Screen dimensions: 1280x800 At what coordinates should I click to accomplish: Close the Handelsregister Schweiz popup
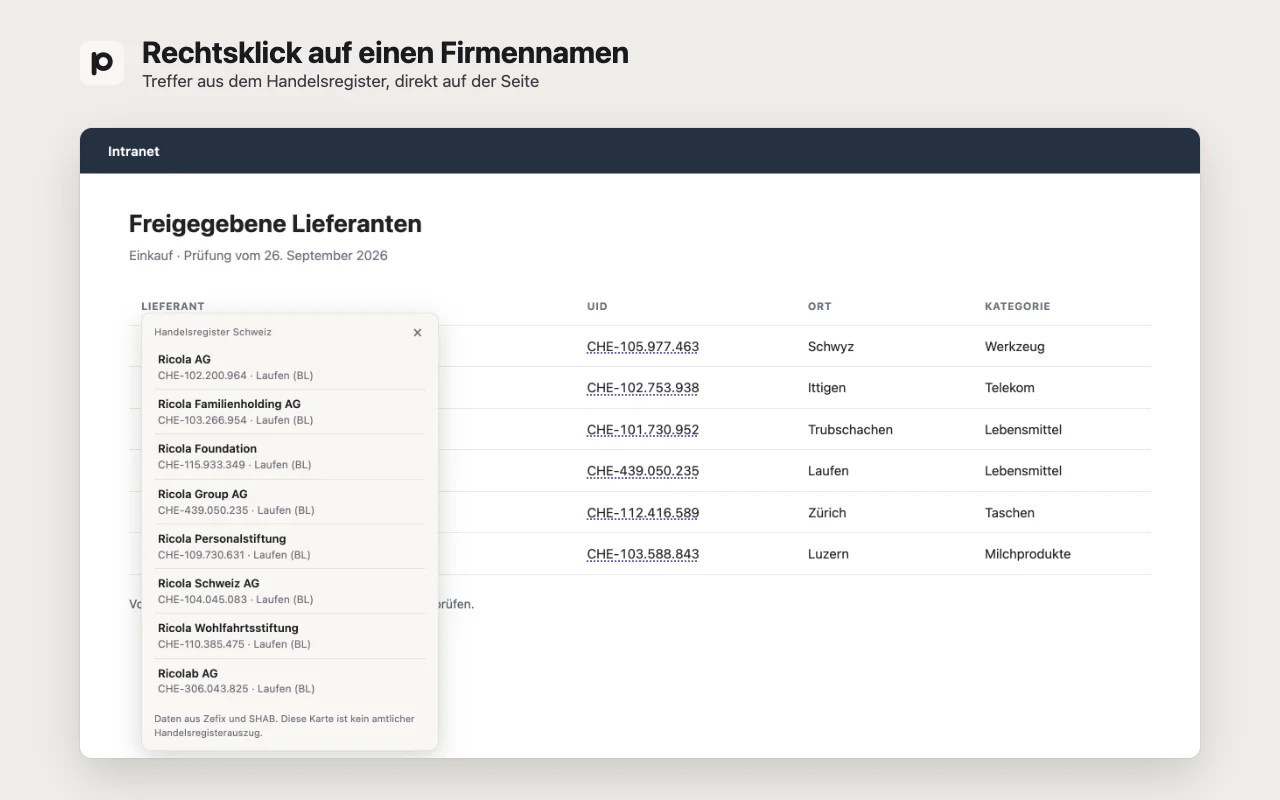click(x=417, y=332)
